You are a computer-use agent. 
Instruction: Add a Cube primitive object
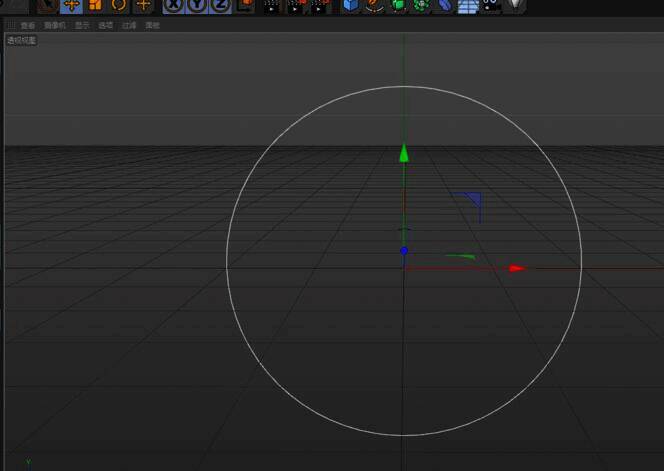tap(350, 4)
